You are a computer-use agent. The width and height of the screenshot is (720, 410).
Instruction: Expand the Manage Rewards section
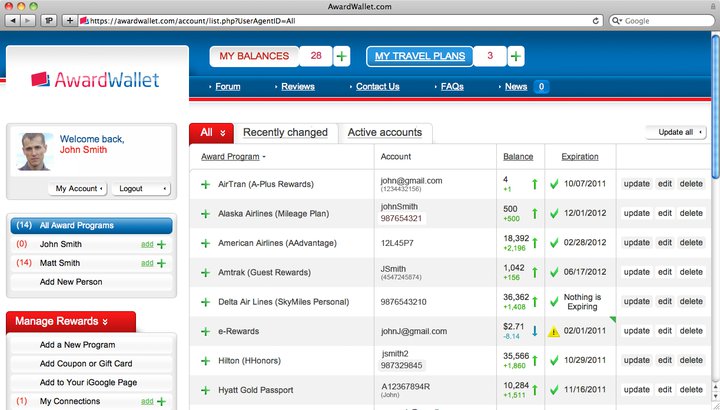(x=70, y=321)
